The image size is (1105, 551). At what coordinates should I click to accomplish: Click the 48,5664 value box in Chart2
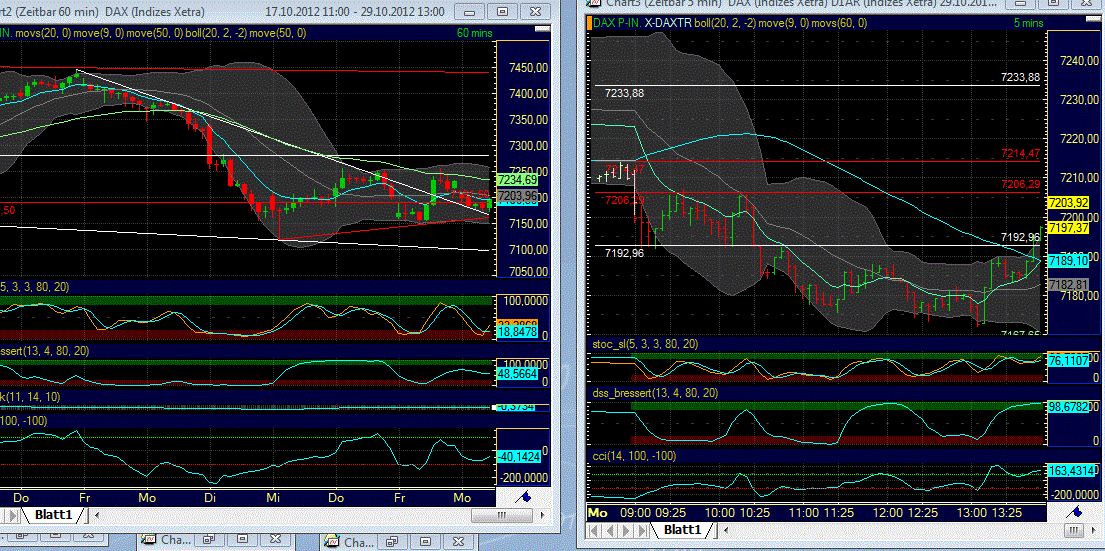519,374
